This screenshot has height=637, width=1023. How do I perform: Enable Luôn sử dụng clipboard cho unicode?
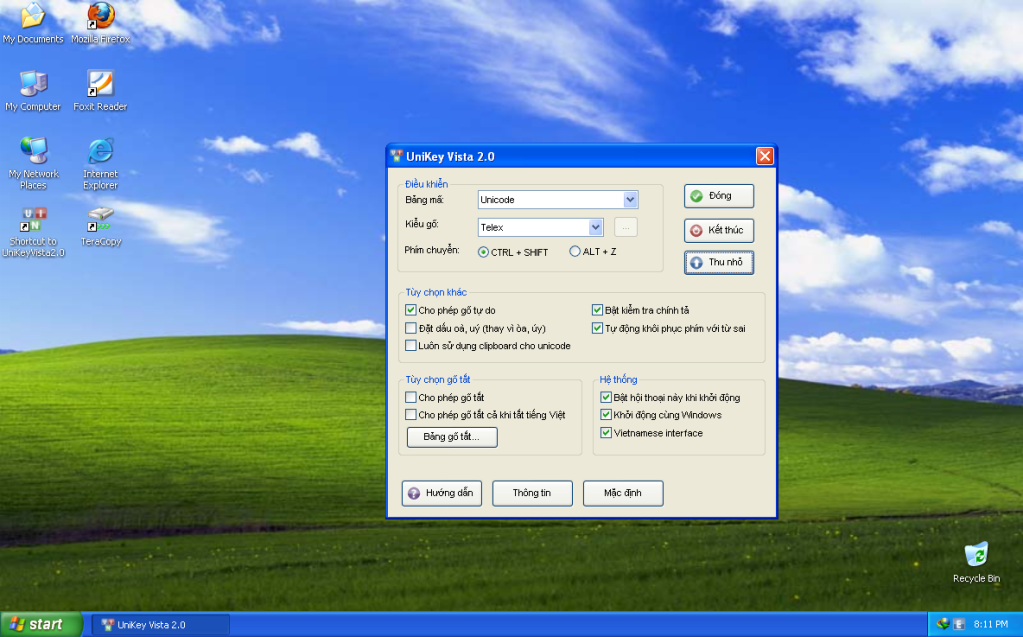410,346
